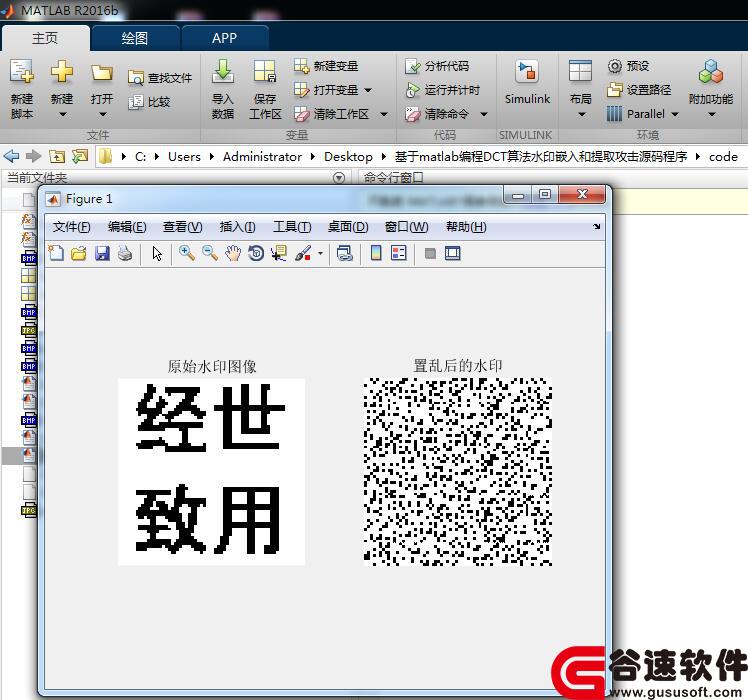Click Set Path (设置路径)

click(639, 90)
